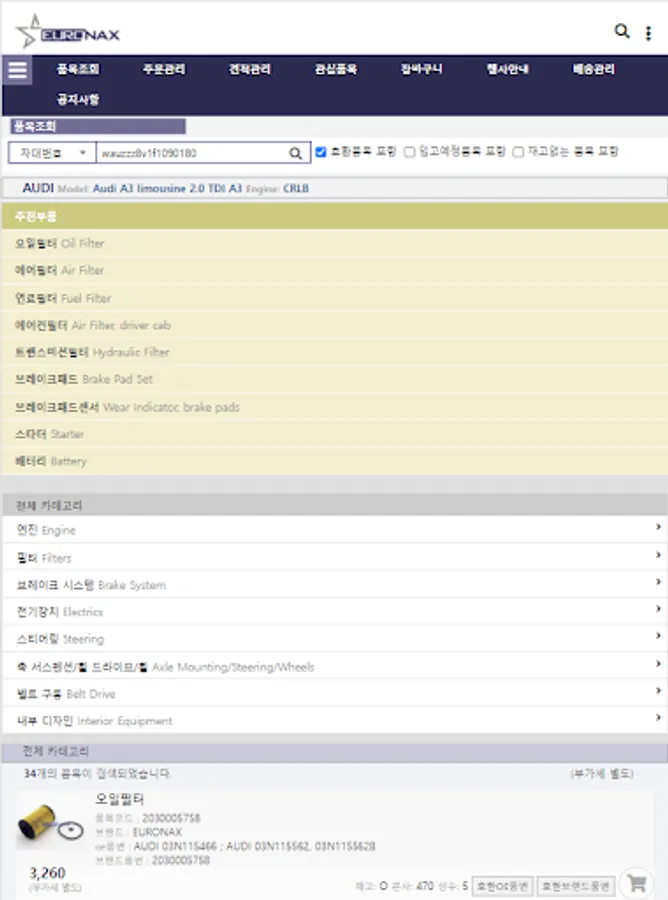The width and height of the screenshot is (668, 900).
Task: Expand the Interior Equipment category
Action: click(334, 720)
